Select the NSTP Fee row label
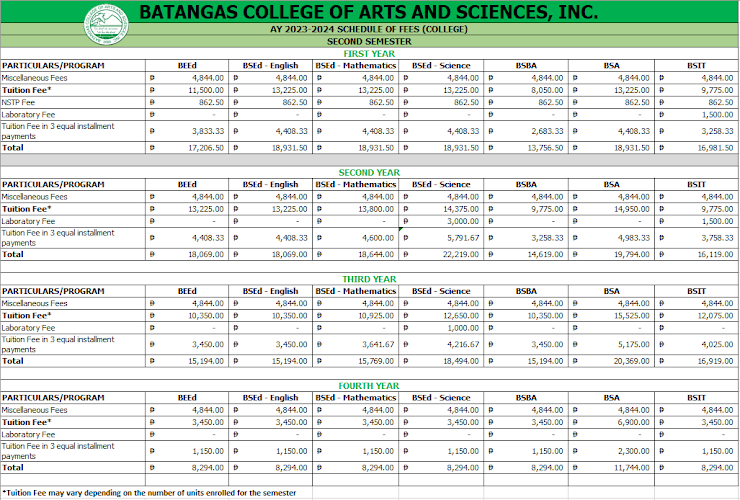 (18, 102)
